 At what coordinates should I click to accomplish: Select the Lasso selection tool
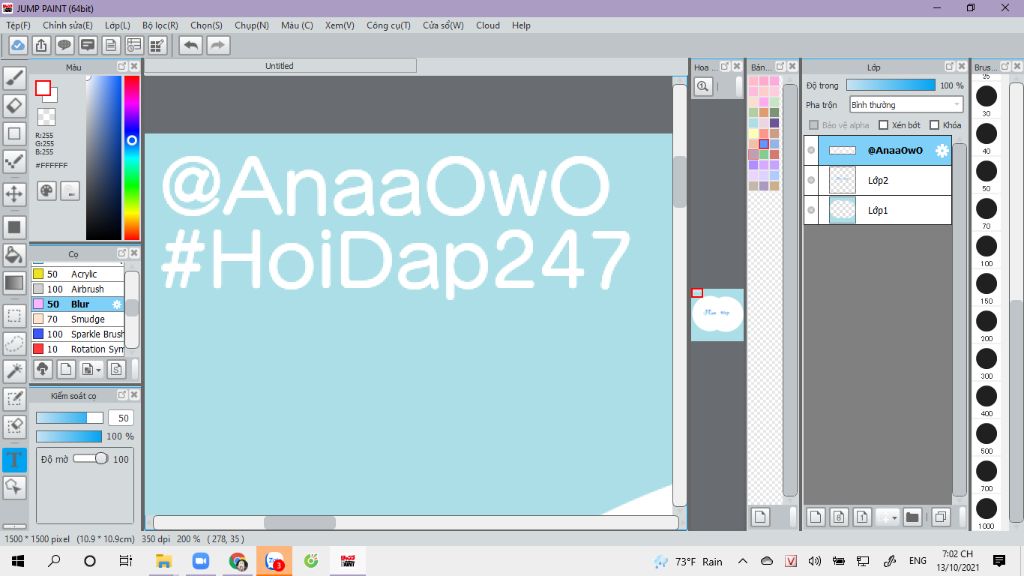(14, 344)
